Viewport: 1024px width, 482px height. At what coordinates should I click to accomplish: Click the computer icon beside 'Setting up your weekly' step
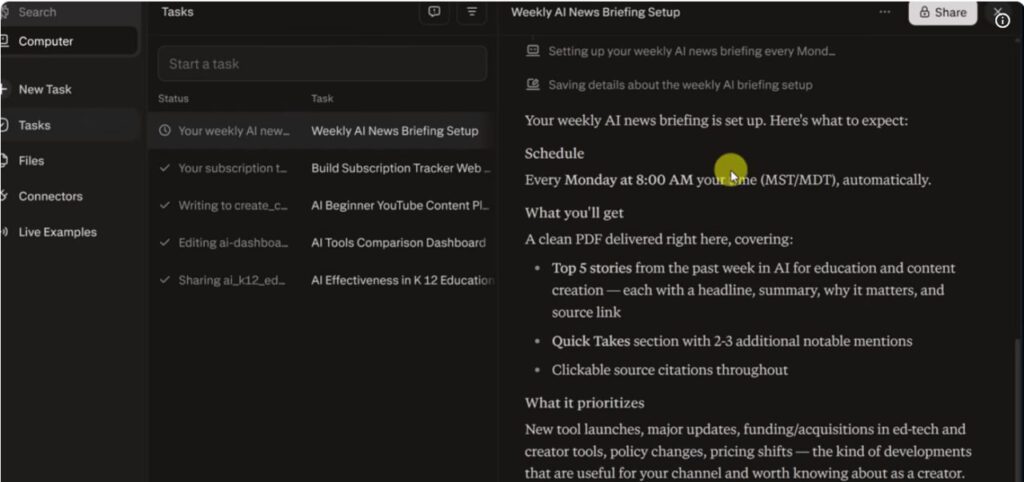pyautogui.click(x=533, y=51)
